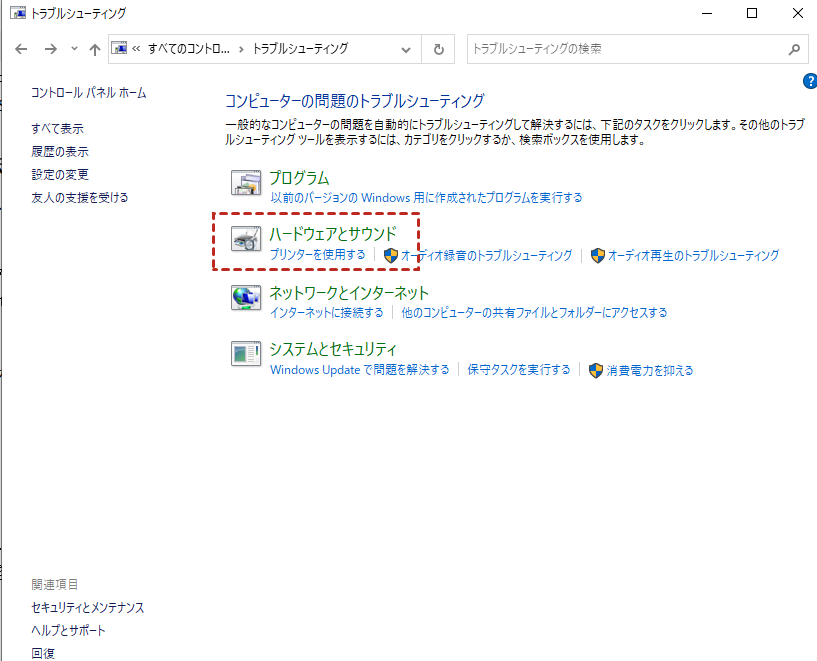Expand the address bar history dropdown

[x=406, y=49]
